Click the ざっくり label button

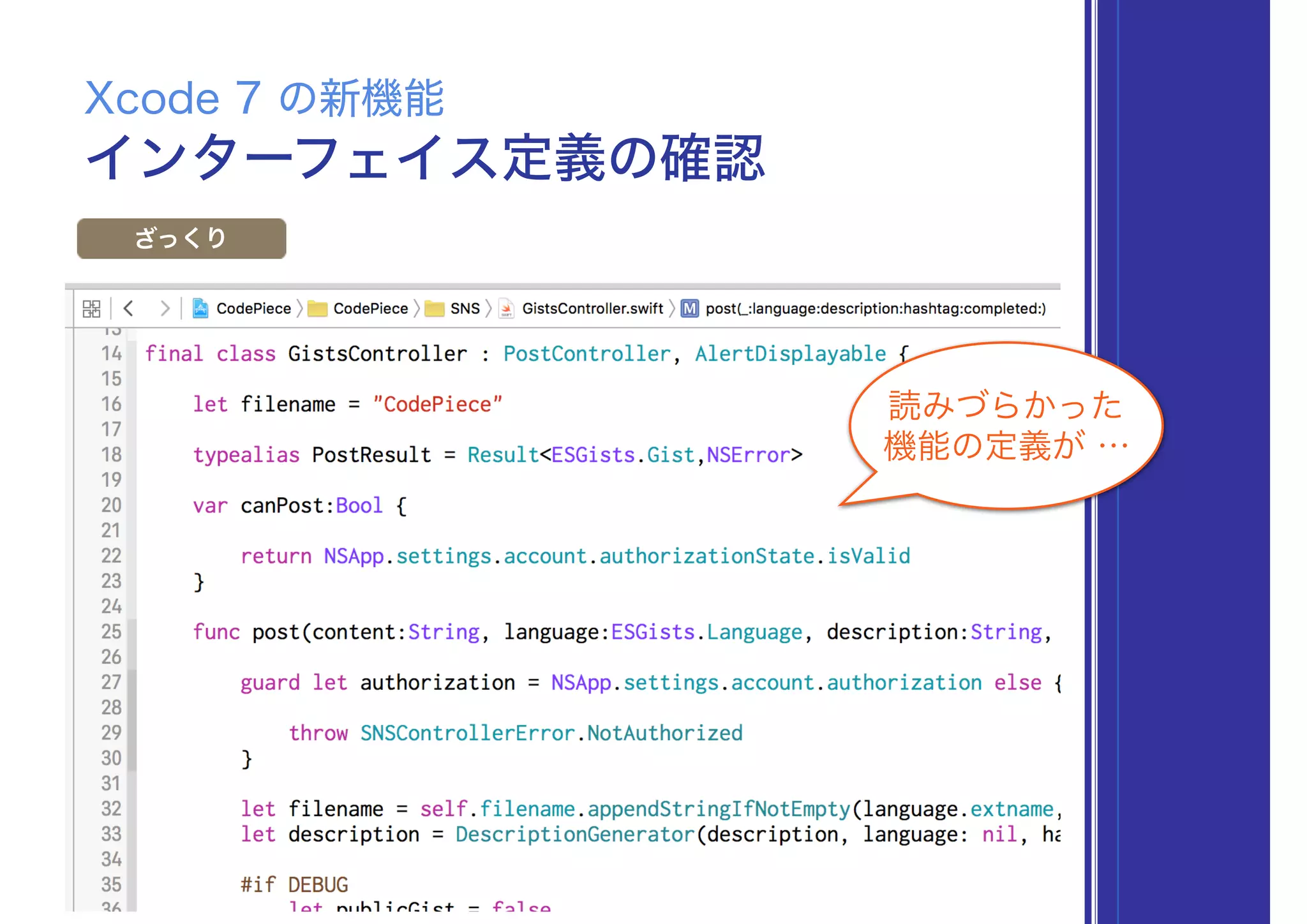click(181, 239)
